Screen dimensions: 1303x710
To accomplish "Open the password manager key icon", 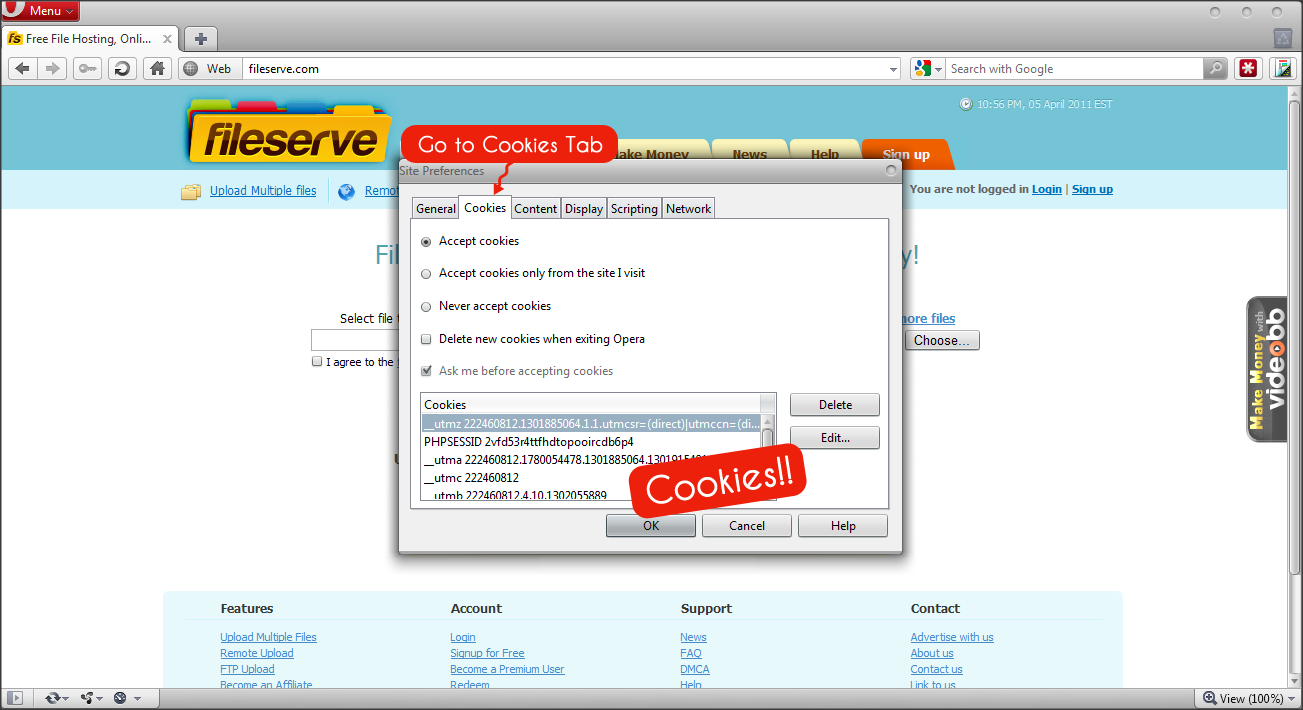I will [87, 69].
